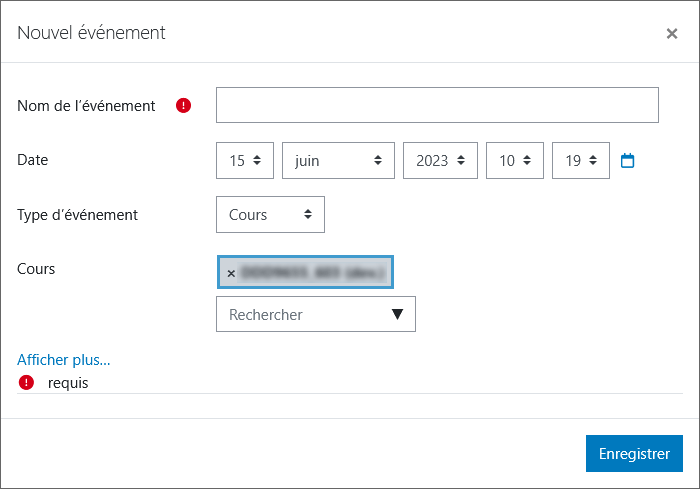Select the blurred selected course tag
Image resolution: width=700 pixels, height=489 pixels.
tap(312, 272)
